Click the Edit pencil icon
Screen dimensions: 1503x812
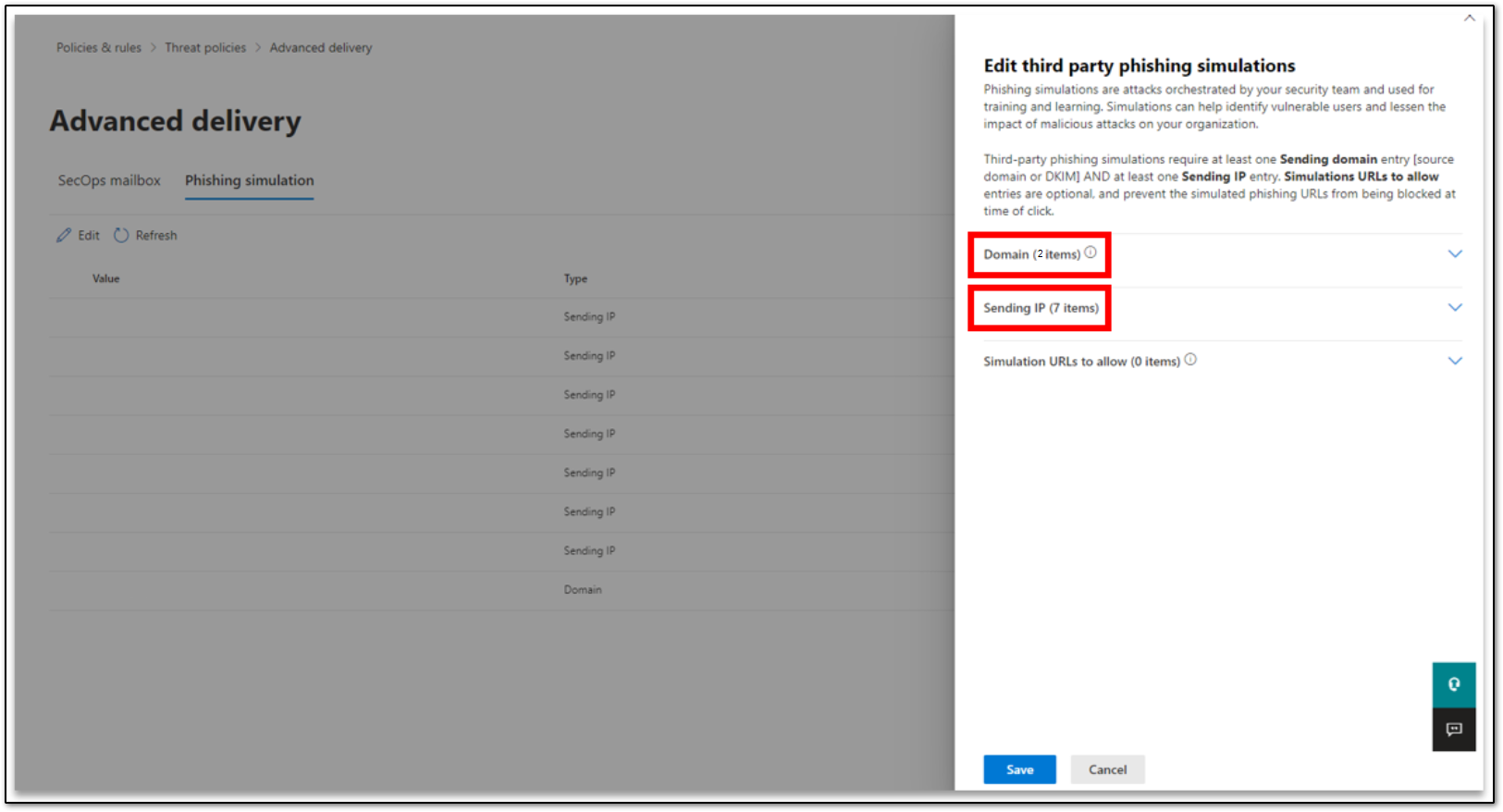tap(64, 235)
